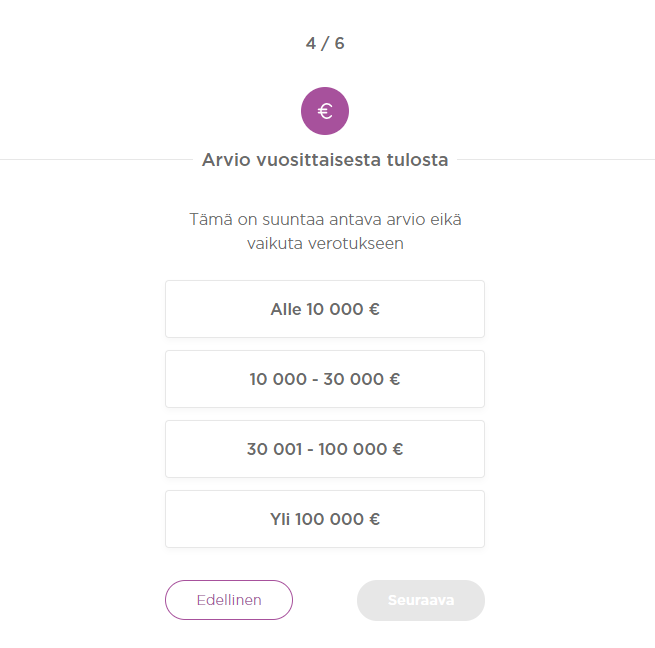Click the purple euro circle icon
This screenshot has width=655, height=648.
[325, 111]
